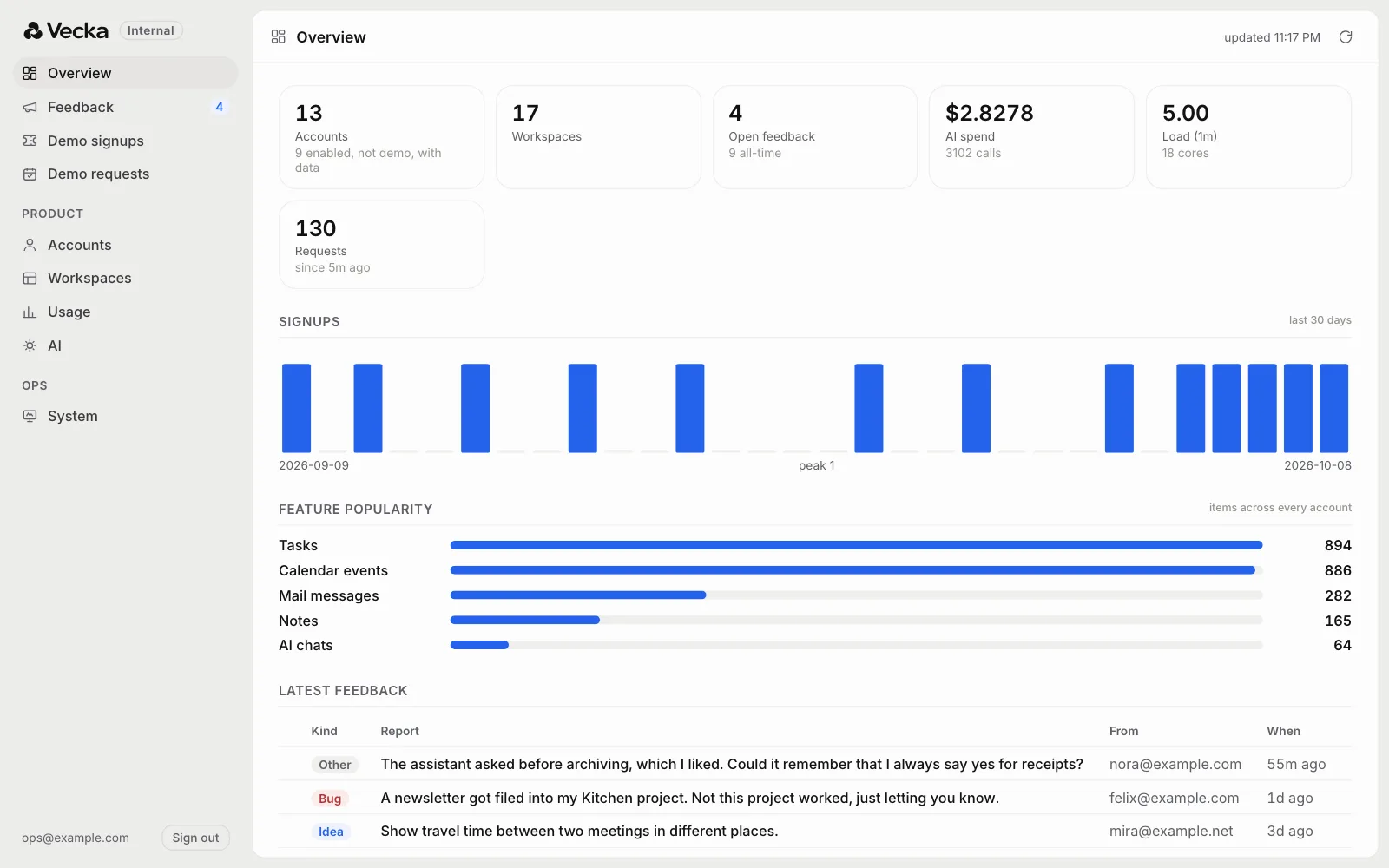This screenshot has height=868, width=1389.
Task: Click the AI chats popularity bar
Action: [x=856, y=645]
